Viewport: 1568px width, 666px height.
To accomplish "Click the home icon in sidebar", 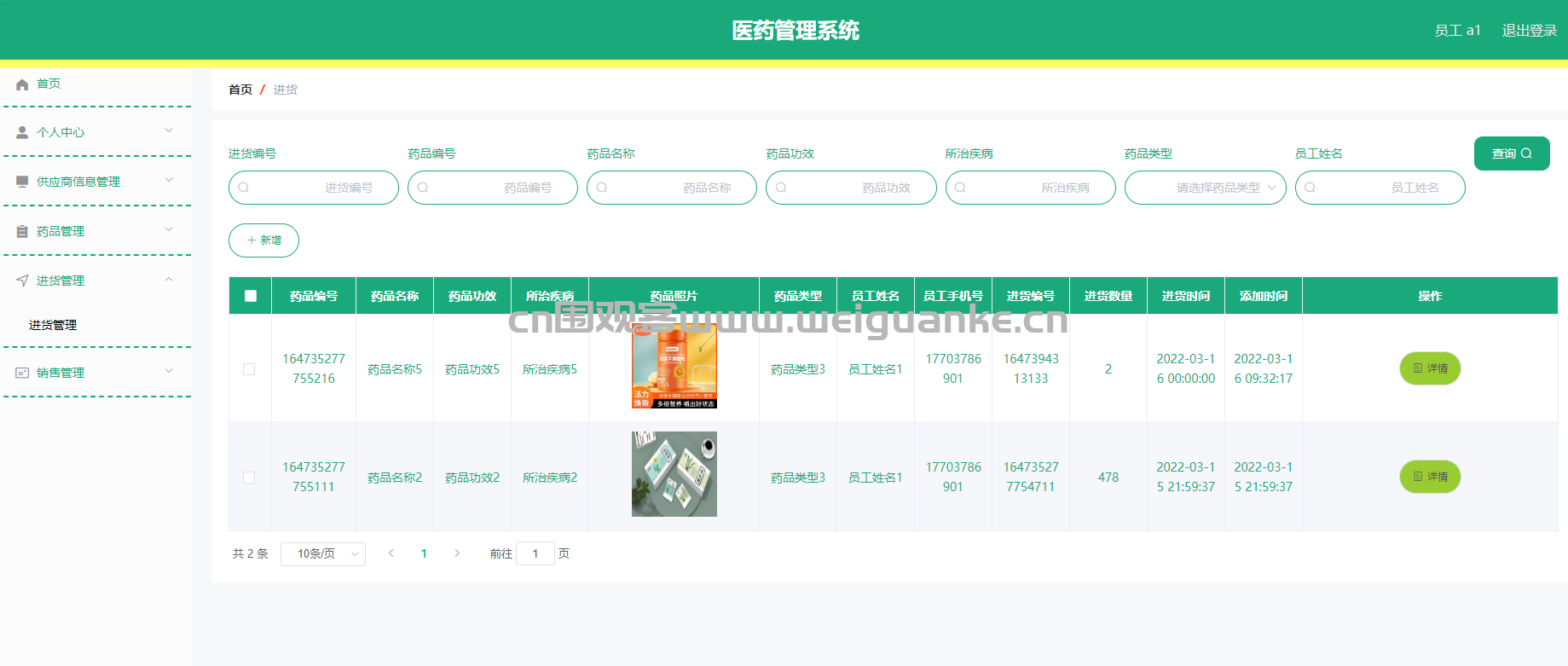I will [22, 84].
